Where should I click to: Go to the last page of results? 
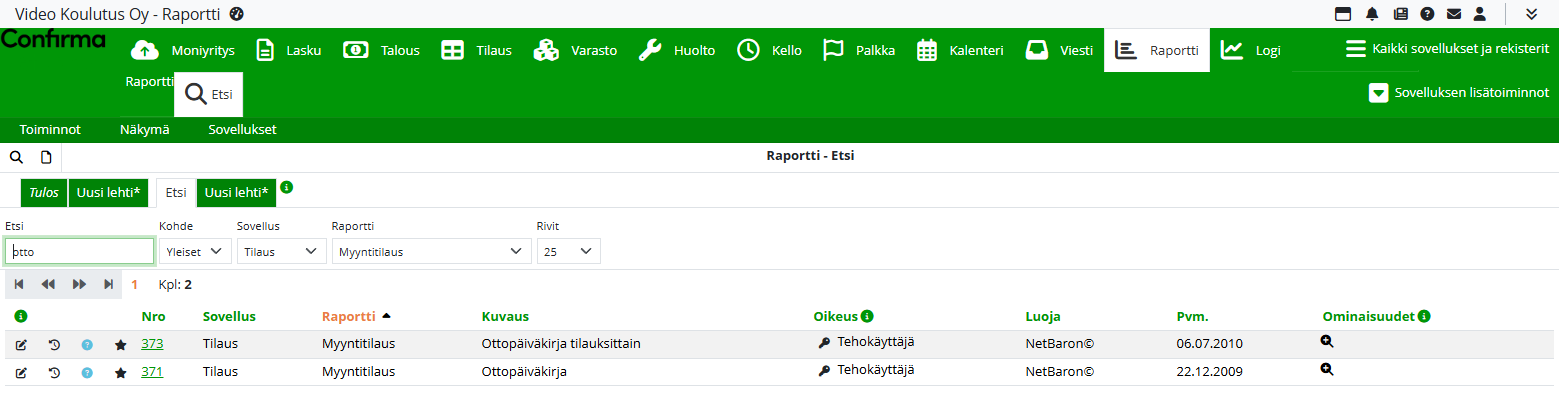tap(108, 285)
